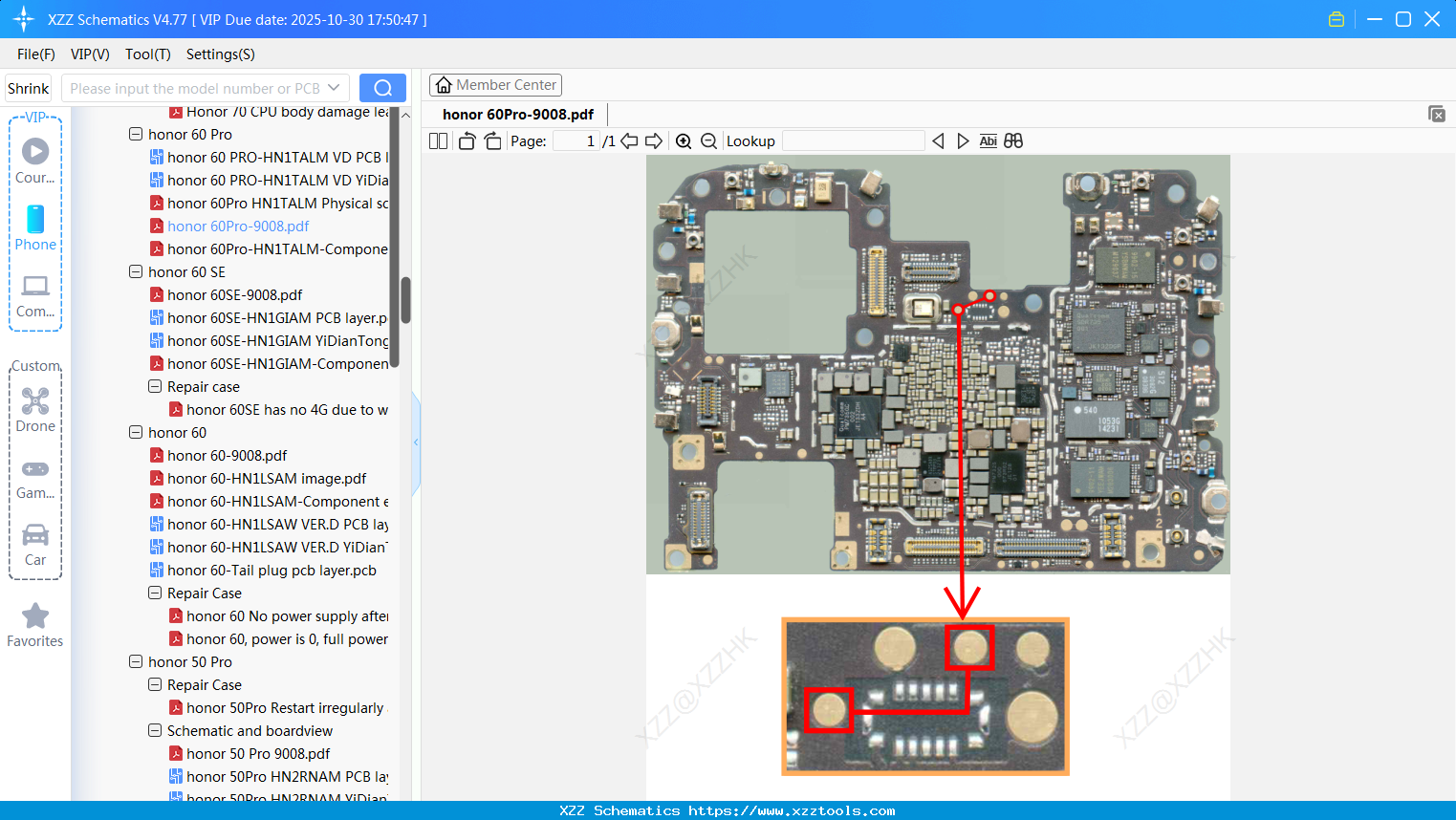Rotate the page counterclockwise
Screen dimensions: 1456x820
(x=467, y=141)
